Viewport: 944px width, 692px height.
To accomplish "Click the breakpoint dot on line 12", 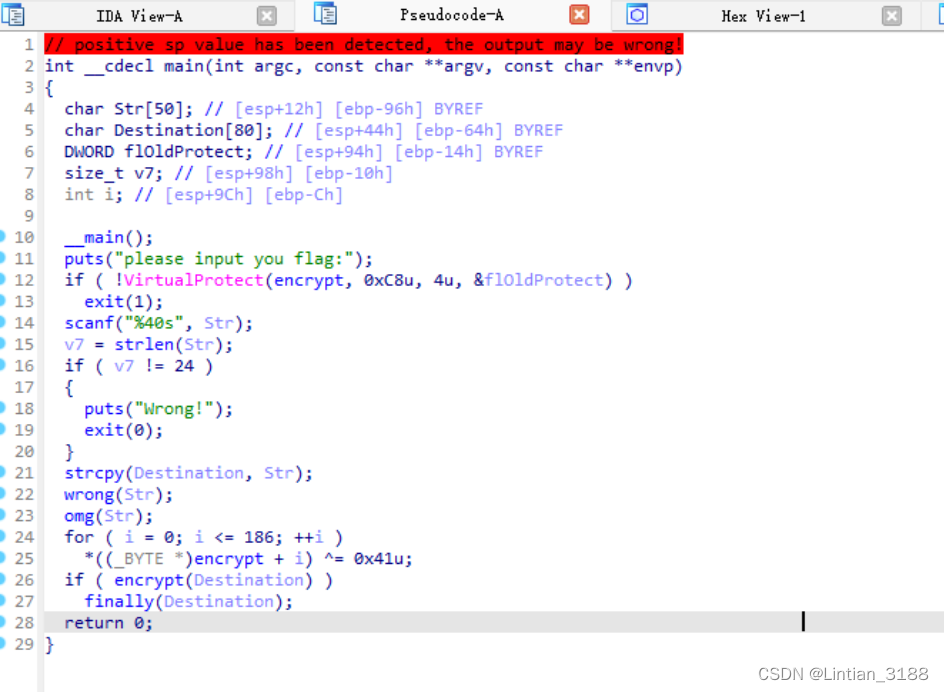I will tap(2, 279).
